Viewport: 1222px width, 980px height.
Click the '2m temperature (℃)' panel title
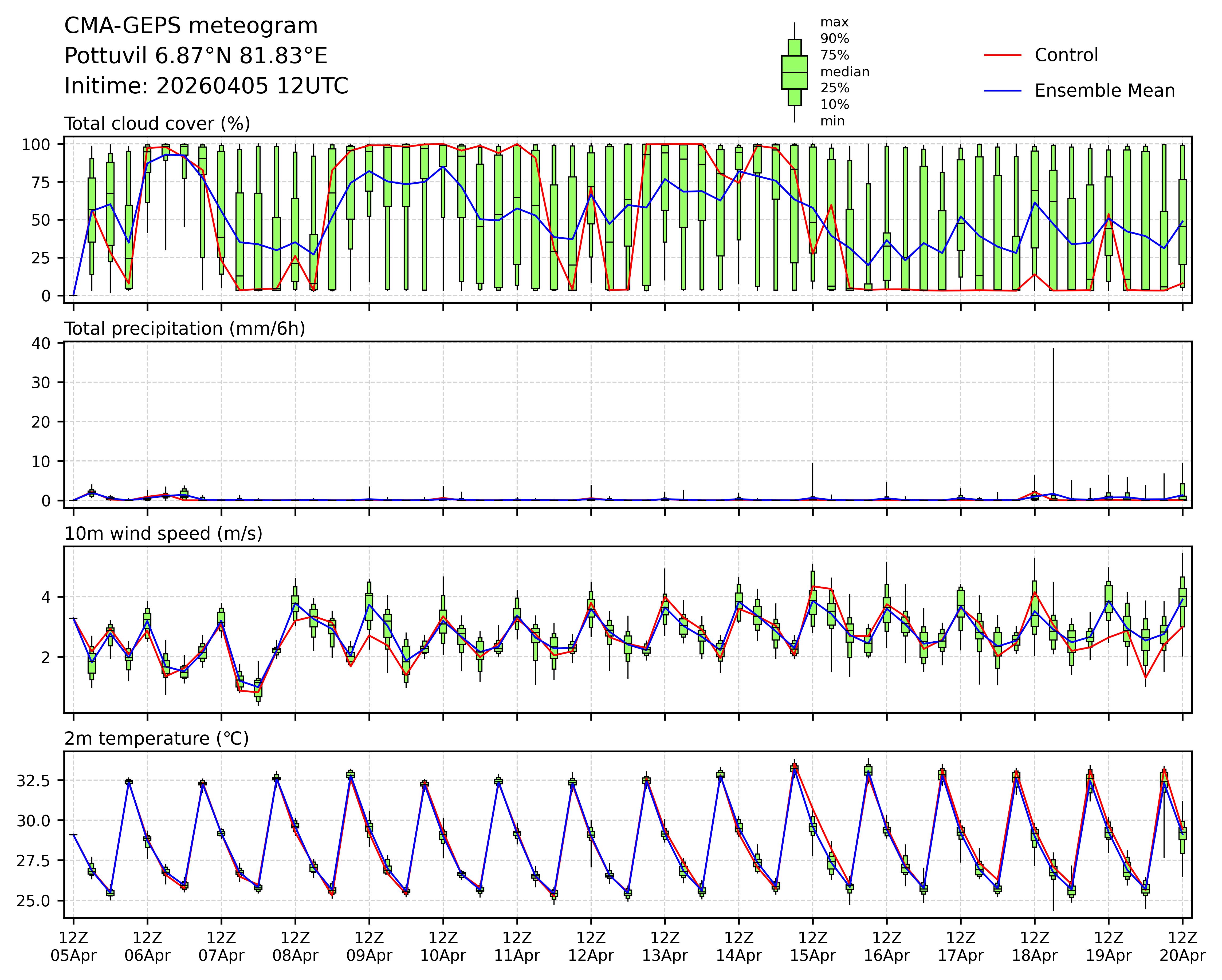(156, 739)
